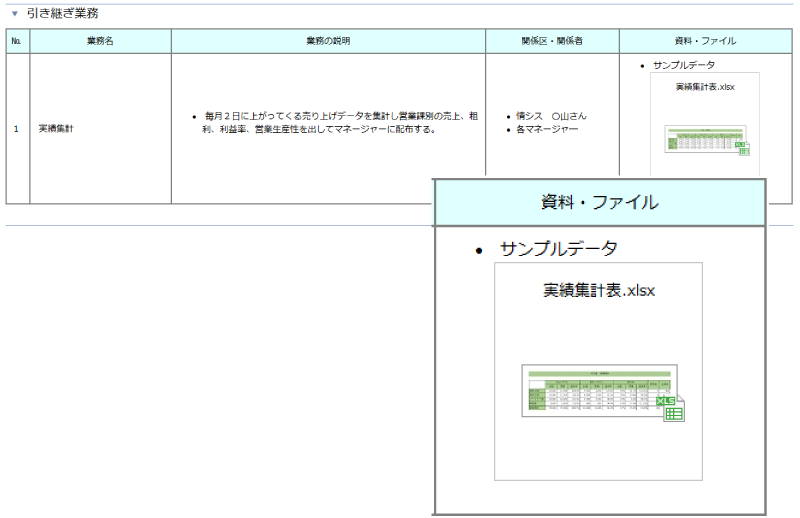Click the No. column header
Viewport: 800px width, 518px height.
18,41
